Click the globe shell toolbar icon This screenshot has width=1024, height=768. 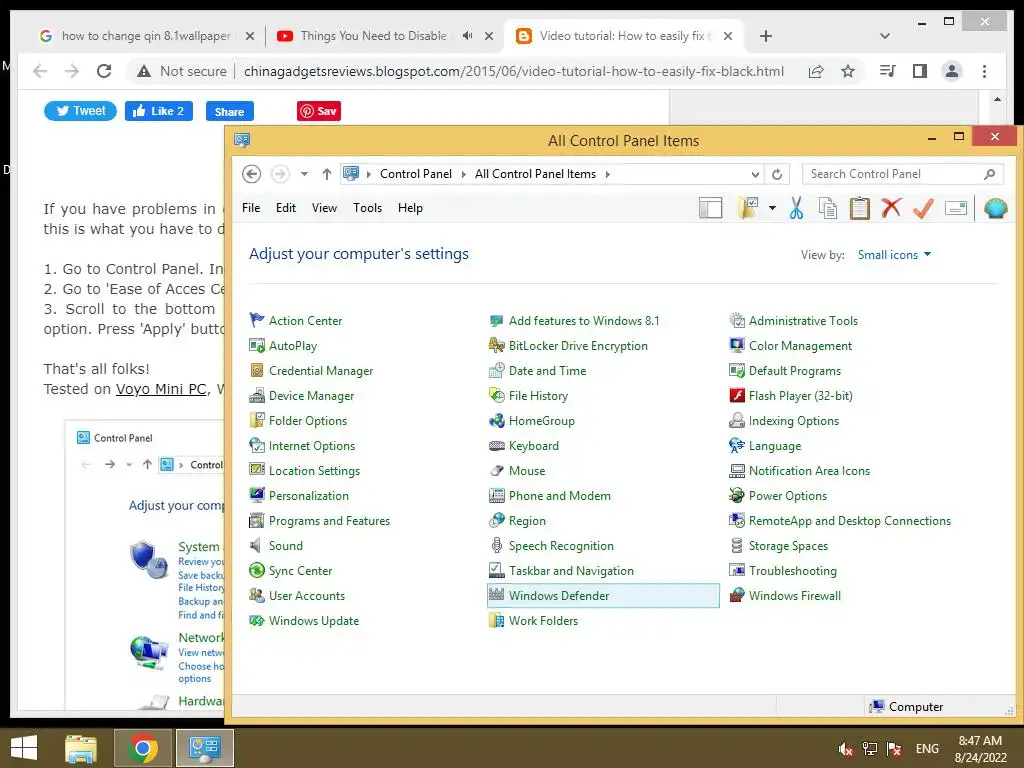(995, 208)
